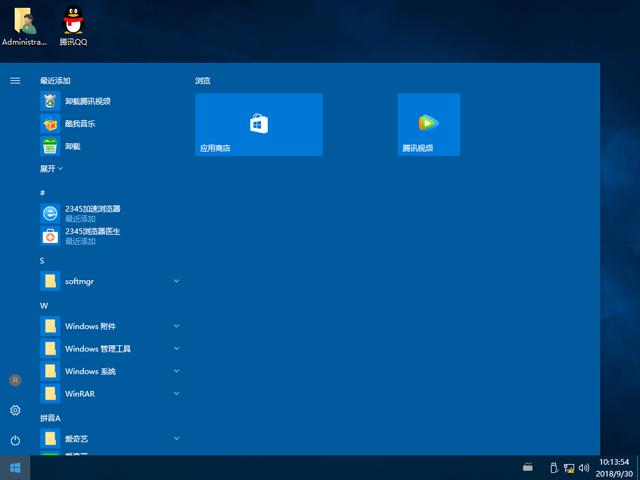Open the 应用商店 Store tile
Screen dimensions: 640x480
pyautogui.click(x=258, y=124)
